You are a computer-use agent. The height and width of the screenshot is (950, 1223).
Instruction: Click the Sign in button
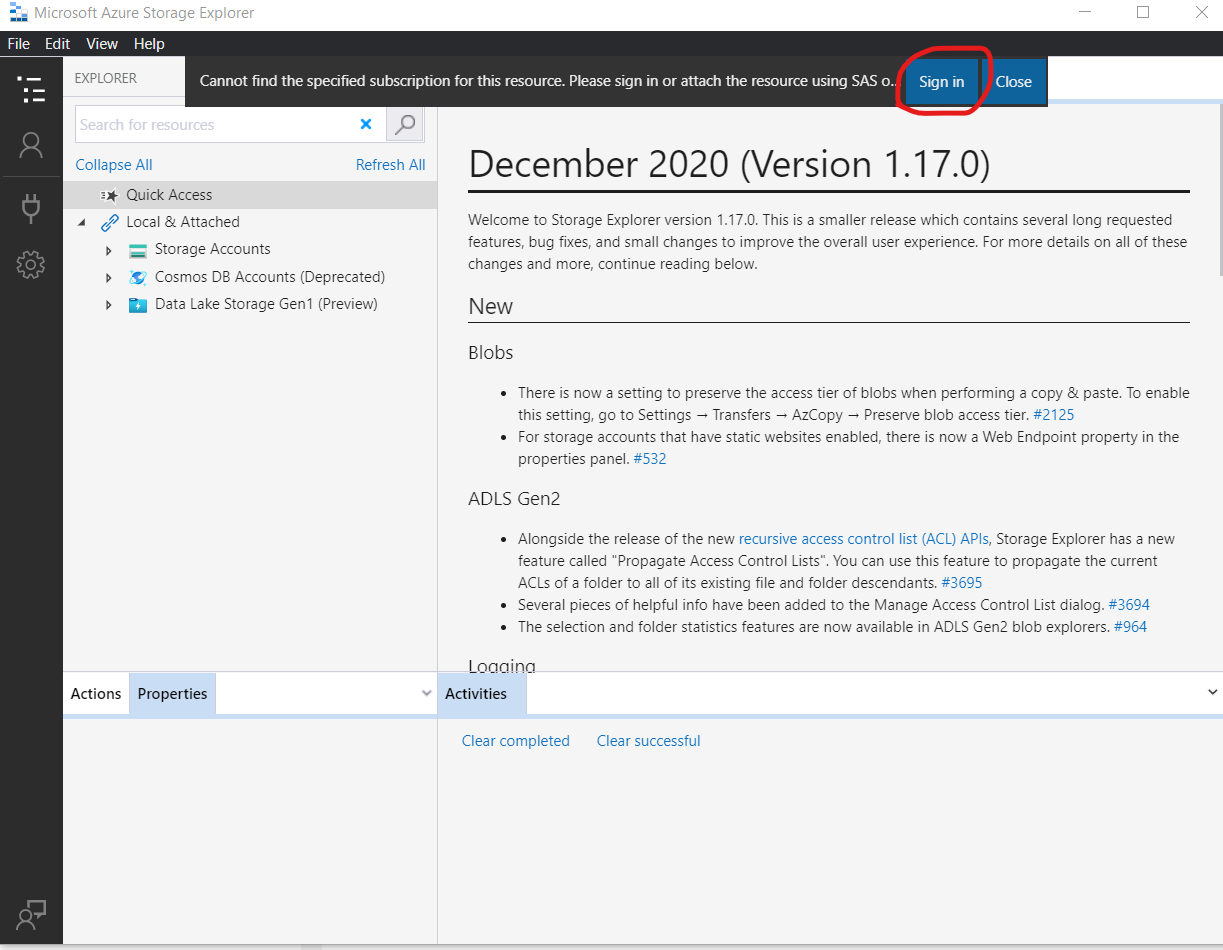[x=941, y=82]
